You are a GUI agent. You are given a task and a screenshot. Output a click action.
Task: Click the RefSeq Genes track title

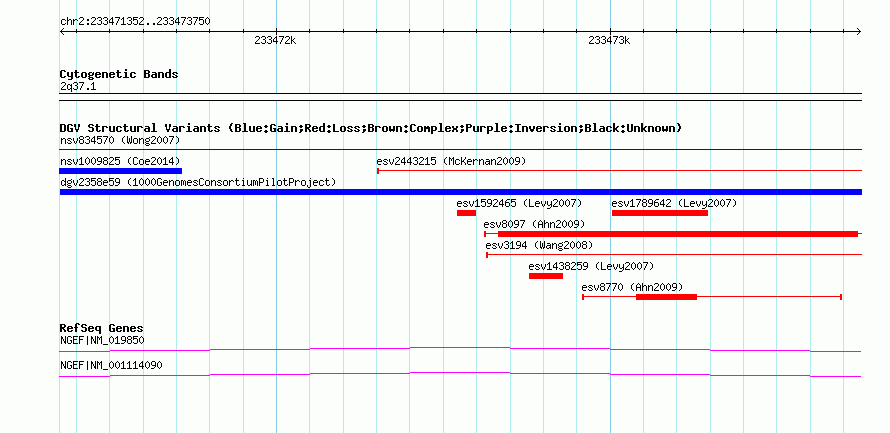pos(102,328)
